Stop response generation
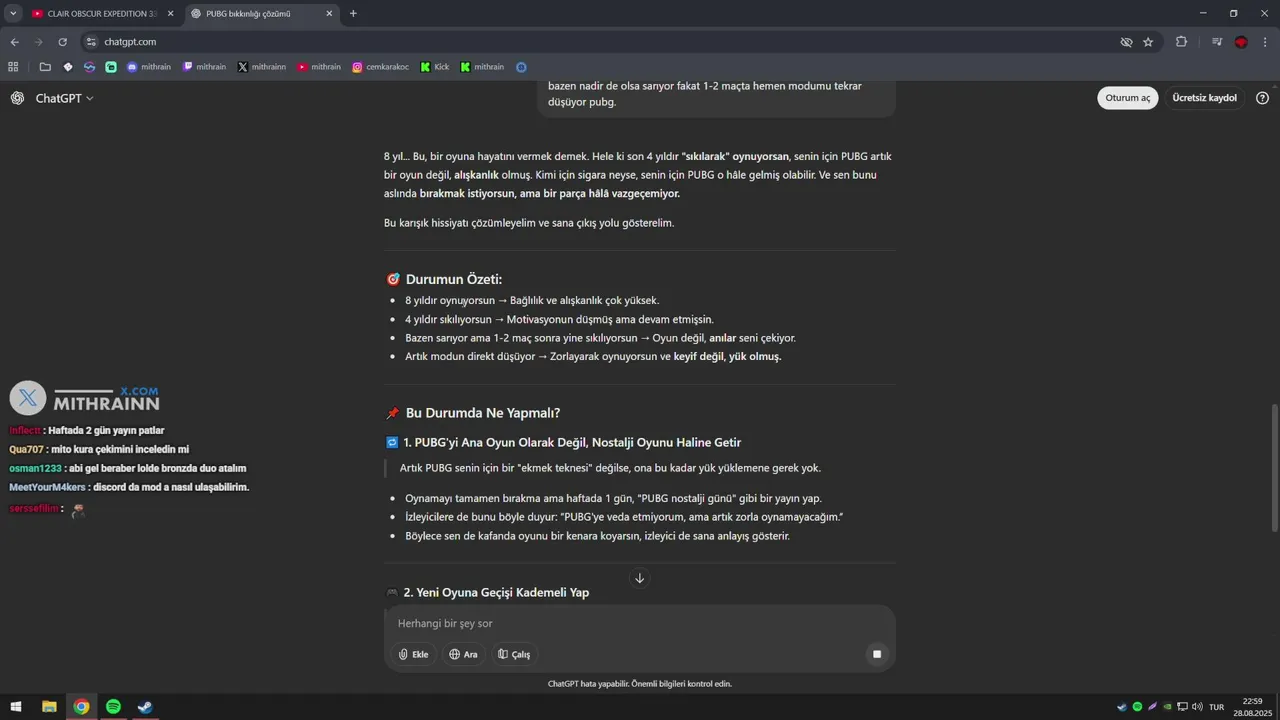This screenshot has height=720, width=1280. point(877,654)
